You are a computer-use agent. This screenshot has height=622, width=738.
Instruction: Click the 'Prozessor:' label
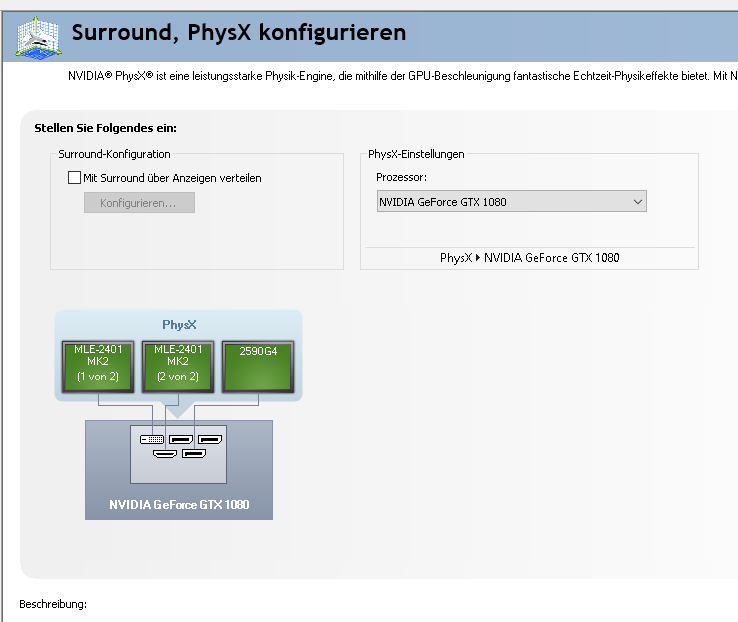(x=401, y=177)
